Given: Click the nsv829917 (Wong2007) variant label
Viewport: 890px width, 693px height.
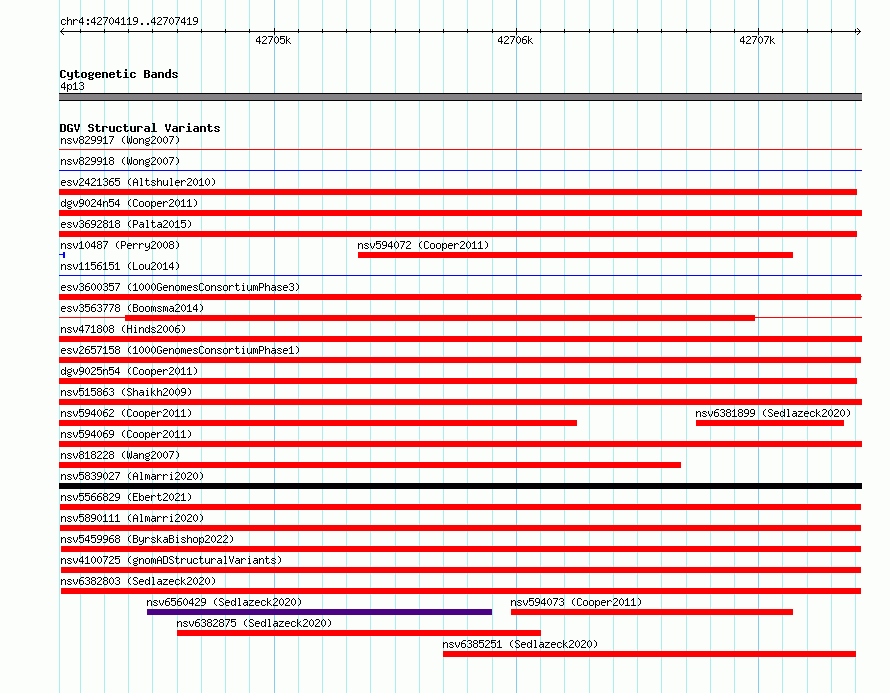Looking at the screenshot, I should (x=120, y=140).
